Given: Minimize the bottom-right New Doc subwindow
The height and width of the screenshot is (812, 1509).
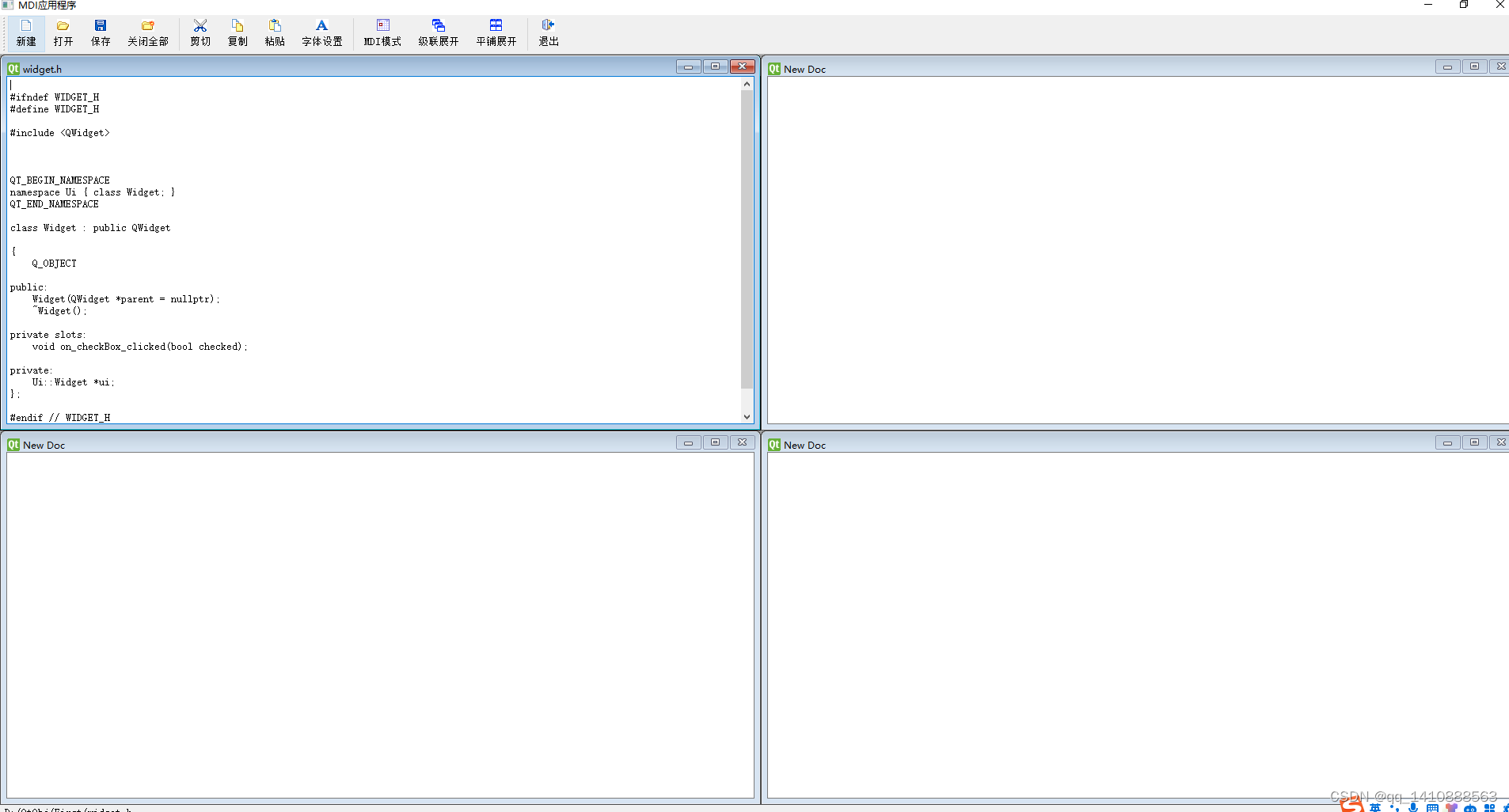Looking at the screenshot, I should click(1447, 442).
